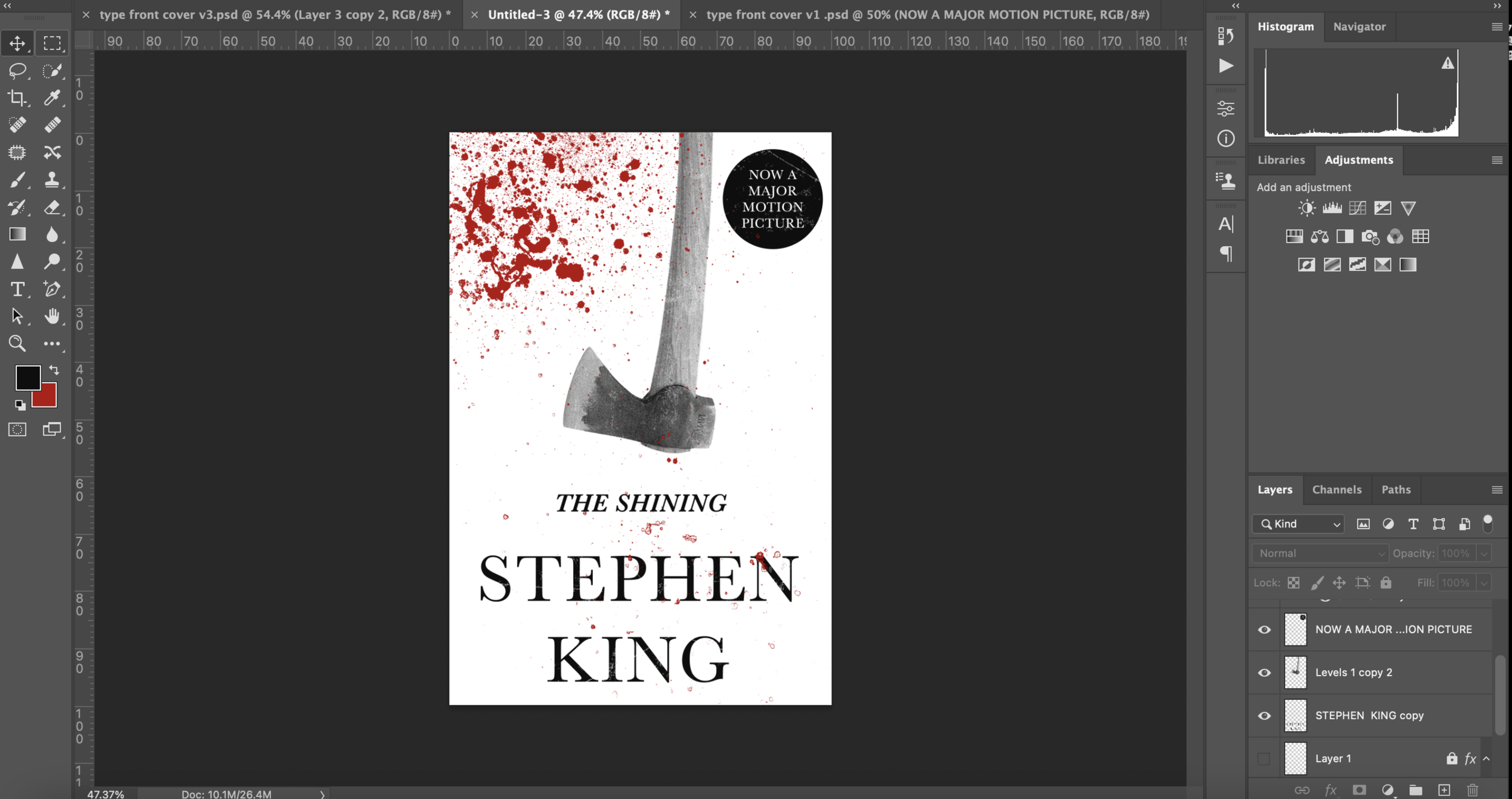Hide the Levels 1 copy 2 layer
This screenshot has width=1512, height=799.
1264,673
